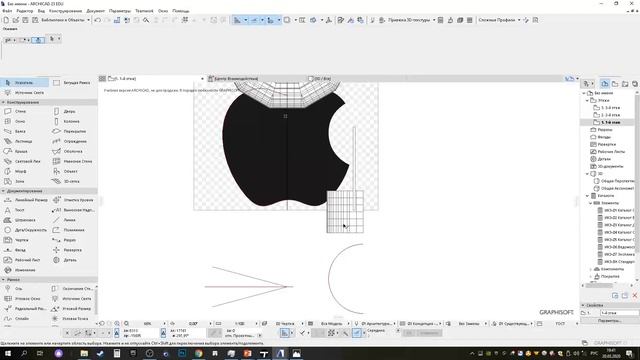
Task: Open the Документ menu
Action: [x=96, y=11]
